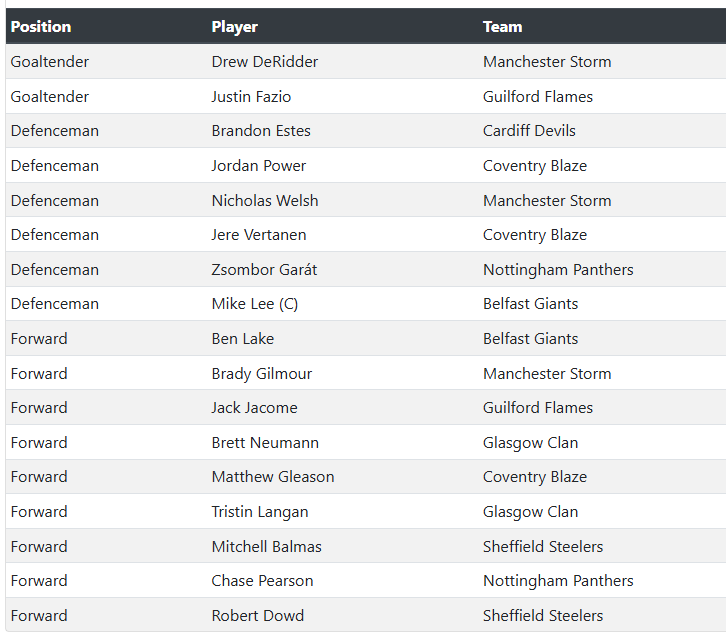Click the Jordan Power player cell

[x=259, y=166]
